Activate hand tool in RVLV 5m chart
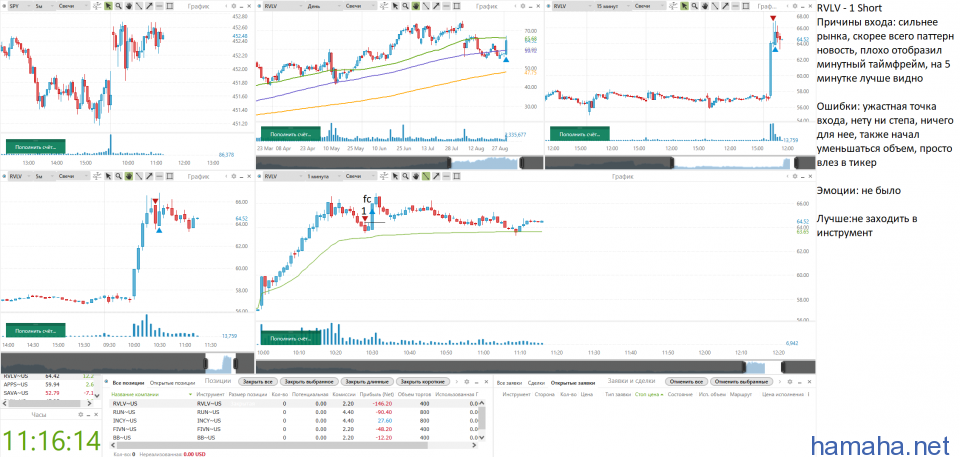Viewport: 960px width, 457px height. coord(129,176)
